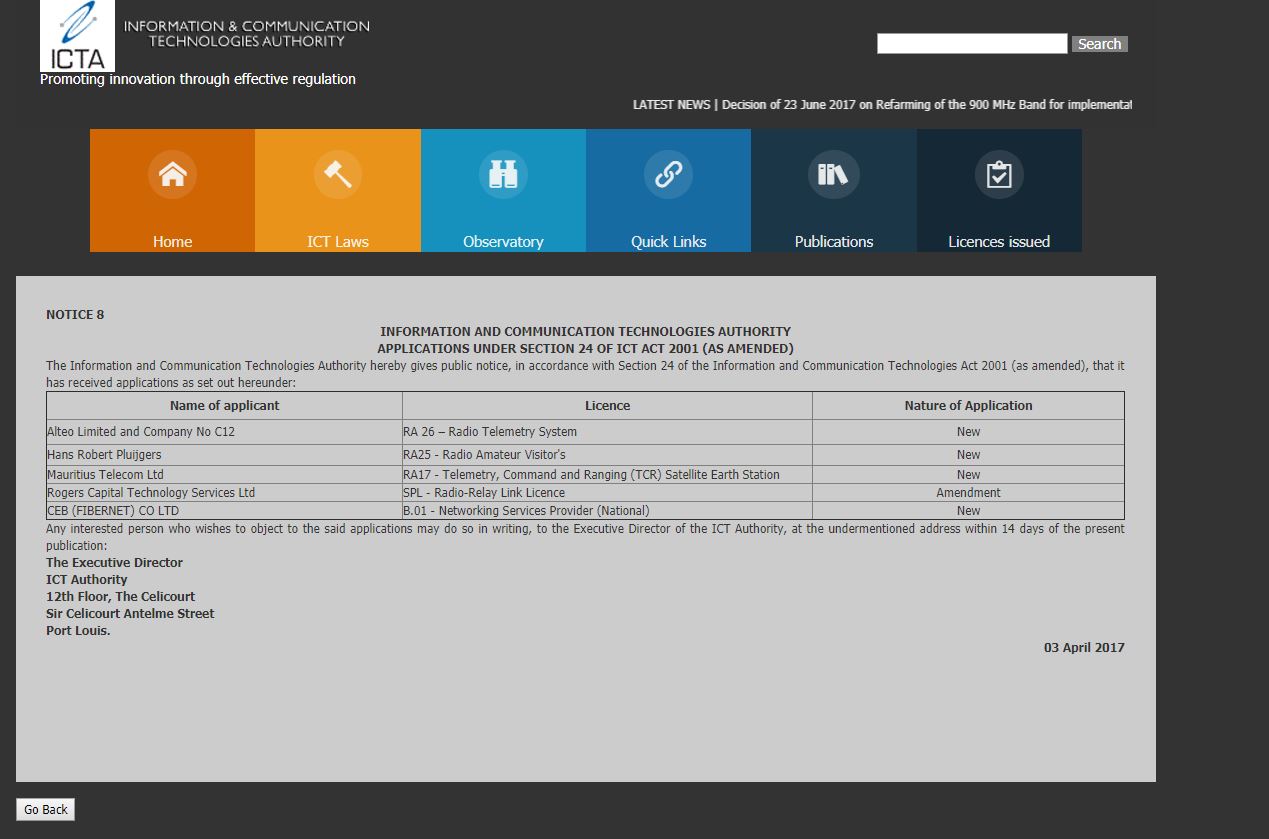Viewport: 1269px width, 839px height.
Task: Click the Information & Communication Technologies Authority title
Action: click(246, 33)
